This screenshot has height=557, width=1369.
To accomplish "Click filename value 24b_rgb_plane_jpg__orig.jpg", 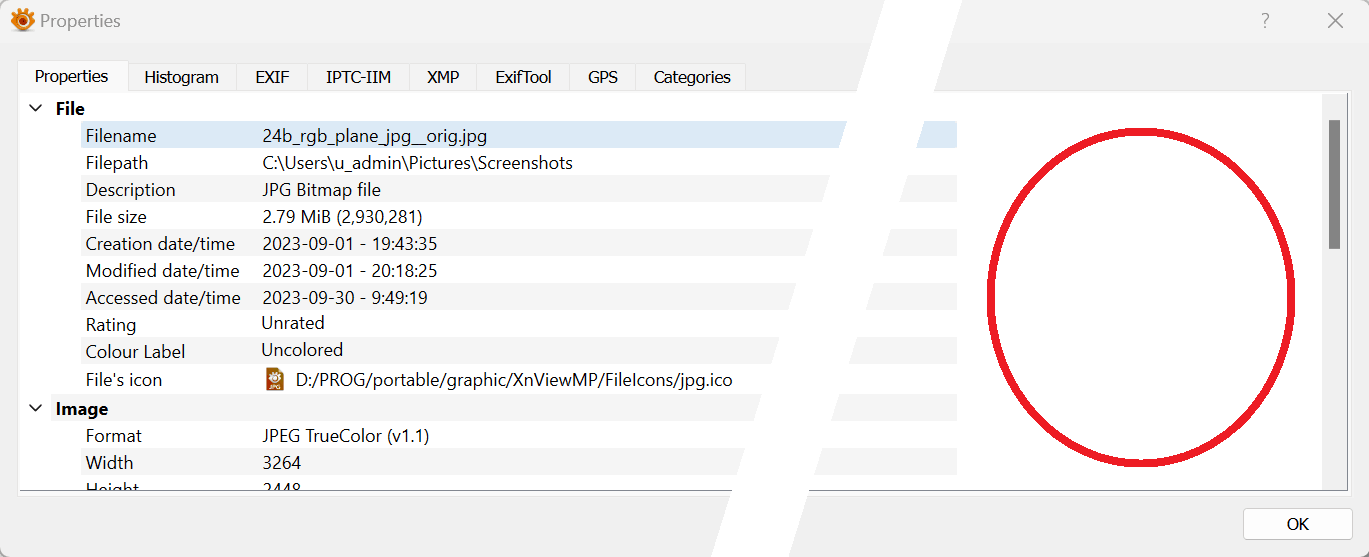I will tap(375, 136).
